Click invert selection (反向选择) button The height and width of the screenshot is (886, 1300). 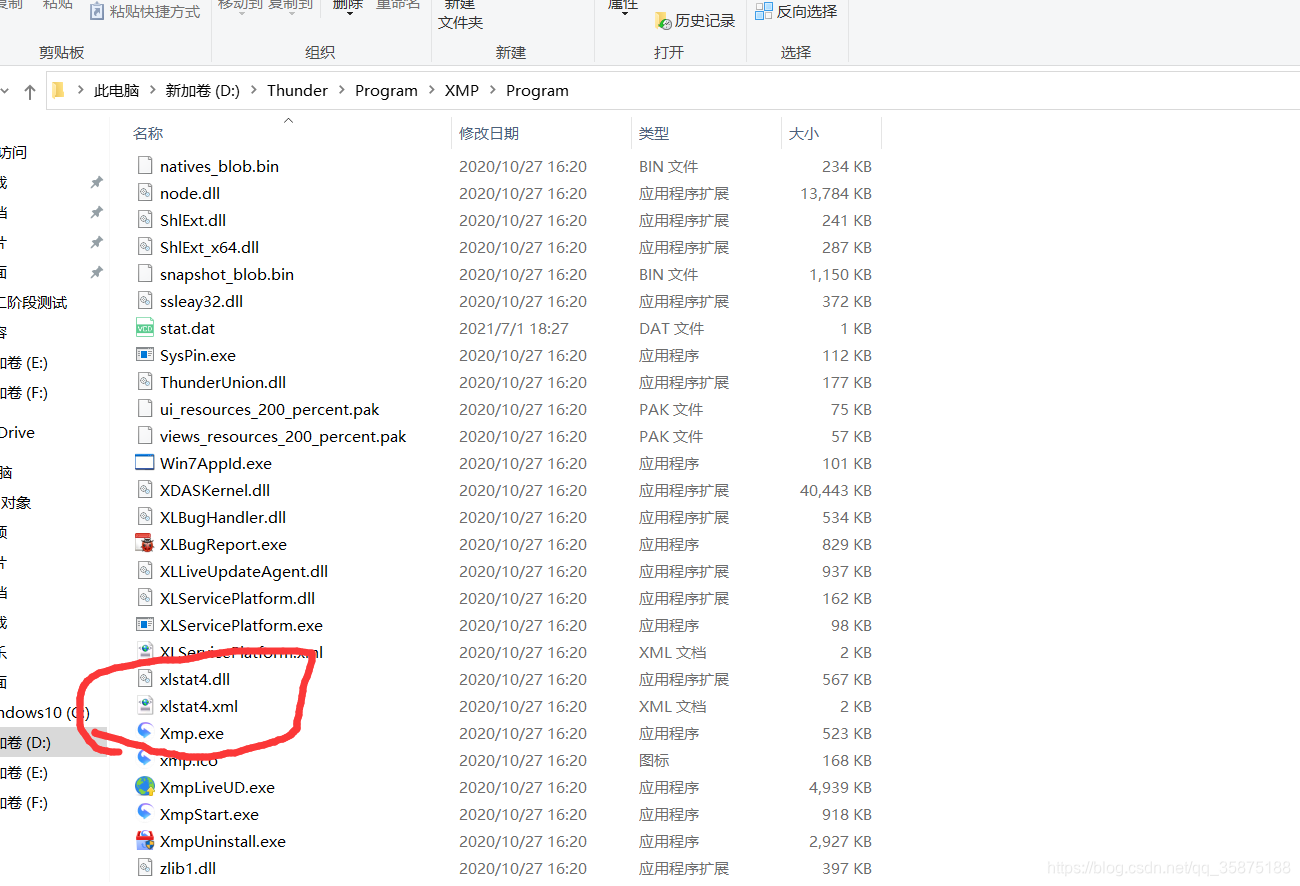click(796, 12)
